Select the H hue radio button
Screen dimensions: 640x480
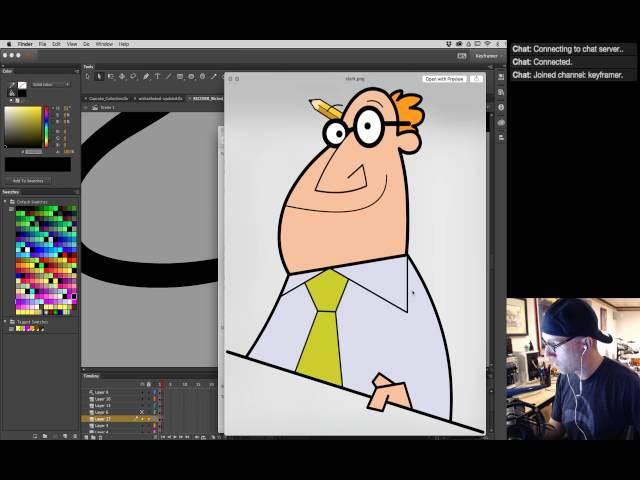53,109
